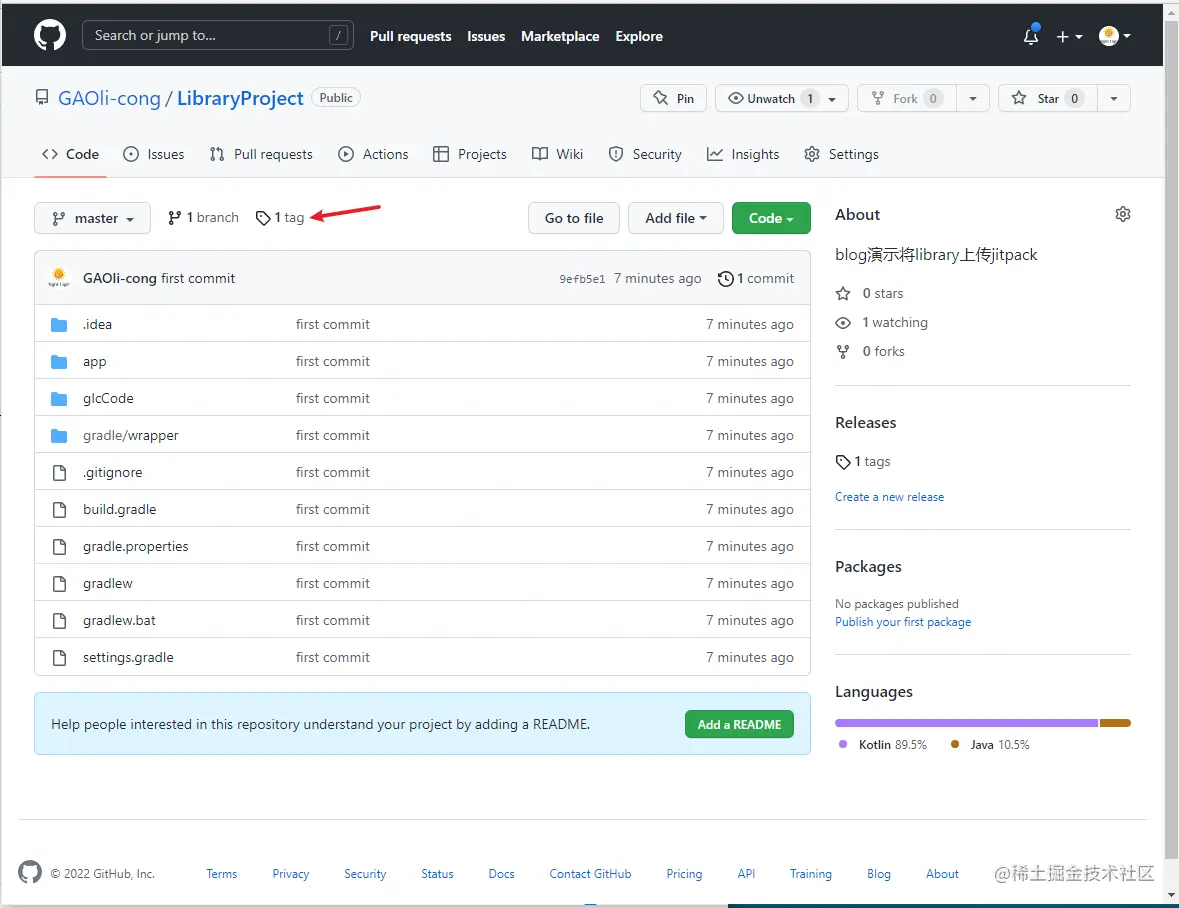This screenshot has width=1179, height=908.
Task: Switch to the Issues tab
Action: [154, 154]
